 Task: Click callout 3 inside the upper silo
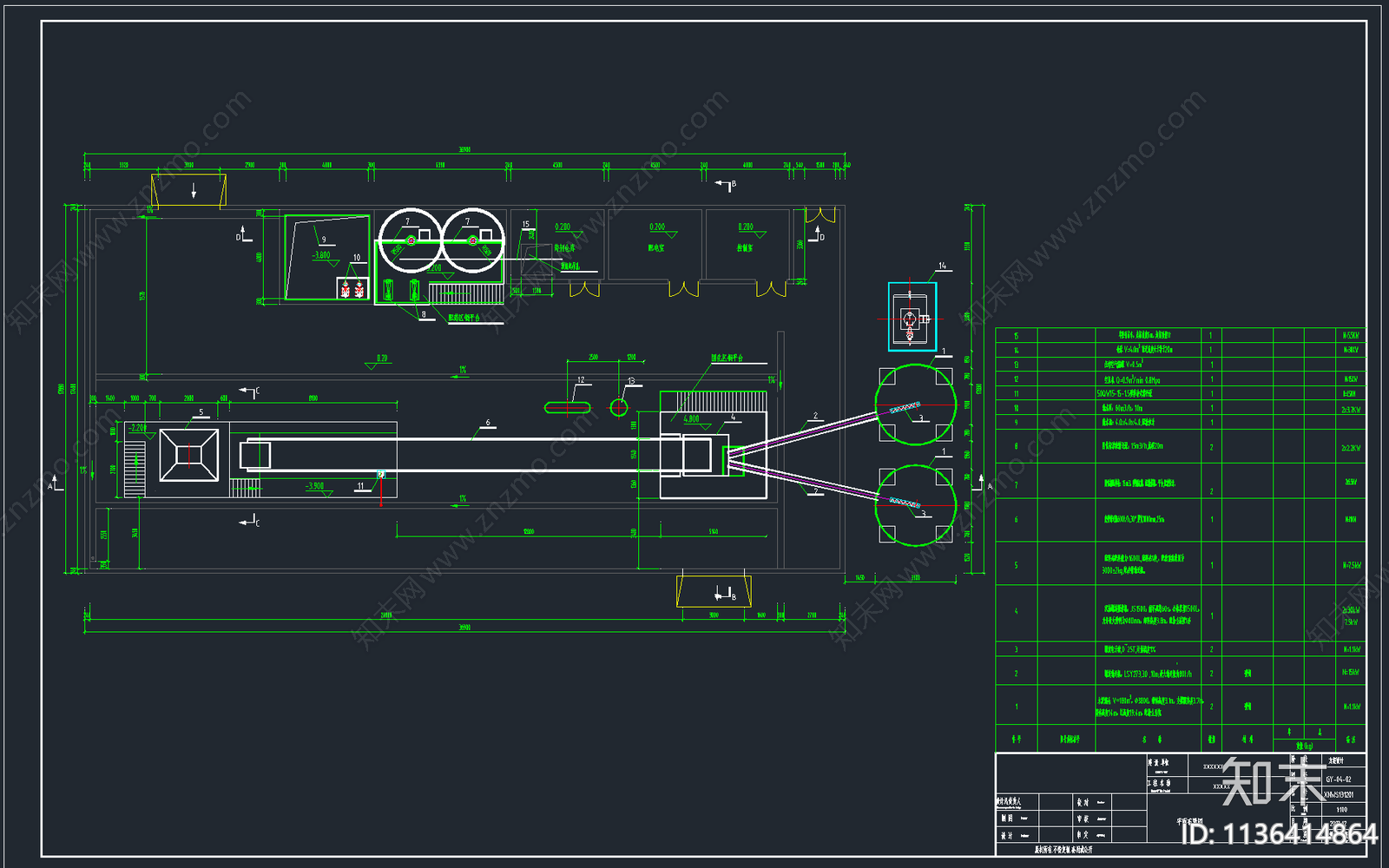[x=921, y=418]
